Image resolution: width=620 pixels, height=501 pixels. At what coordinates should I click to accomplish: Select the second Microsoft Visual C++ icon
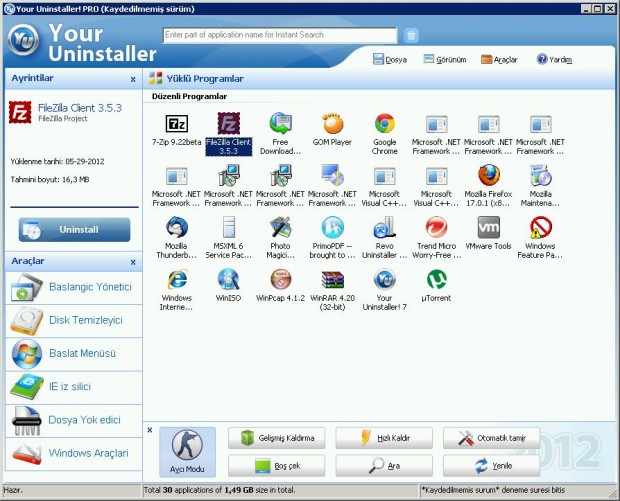[x=436, y=176]
